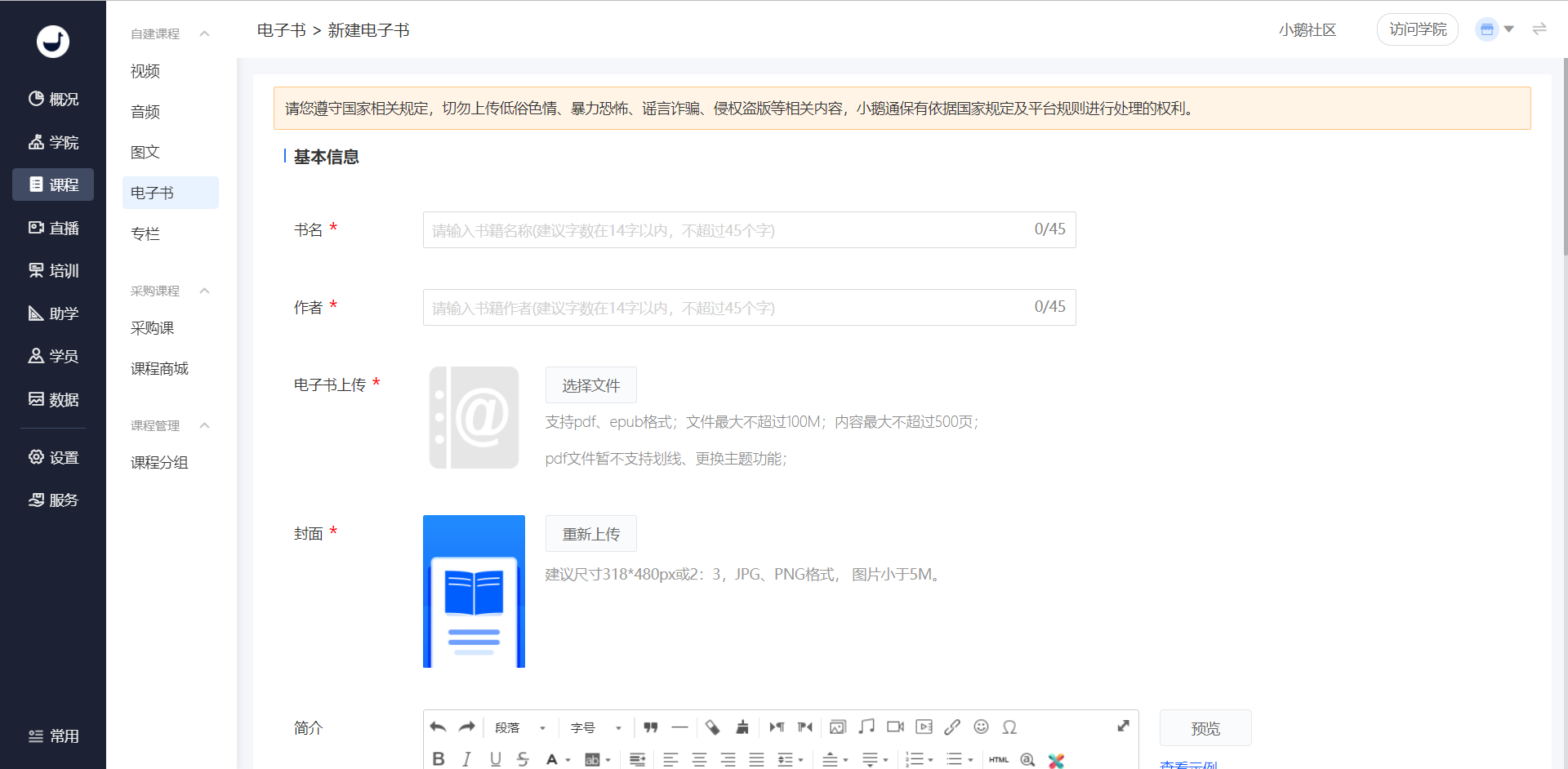Screen dimensions: 1568x769
Task: Open 直播 in the left sidebar
Action: pos(54,228)
